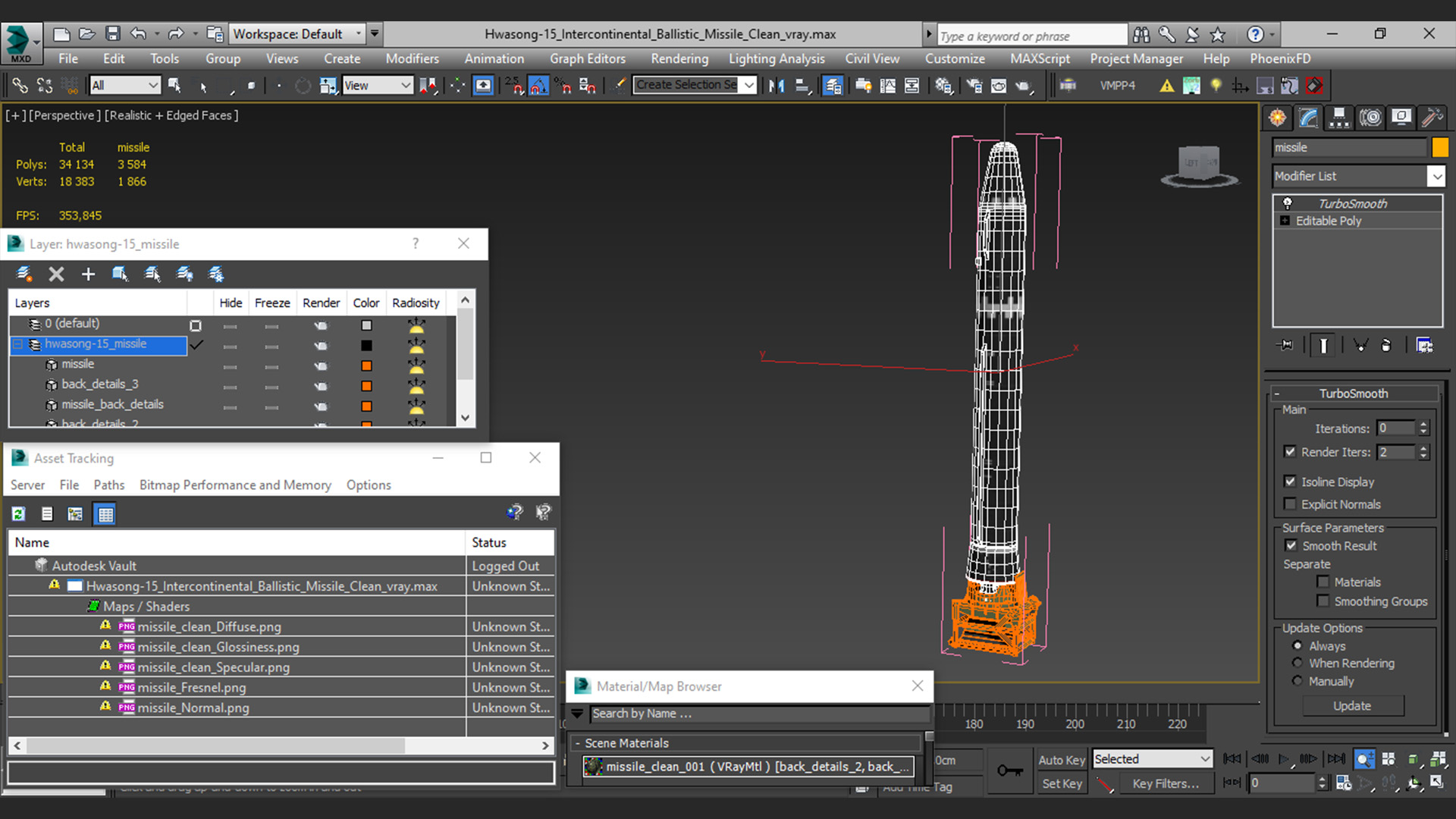Click black color swatch of hwasong-15_missile layer
The width and height of the screenshot is (1456, 819).
pyautogui.click(x=366, y=346)
